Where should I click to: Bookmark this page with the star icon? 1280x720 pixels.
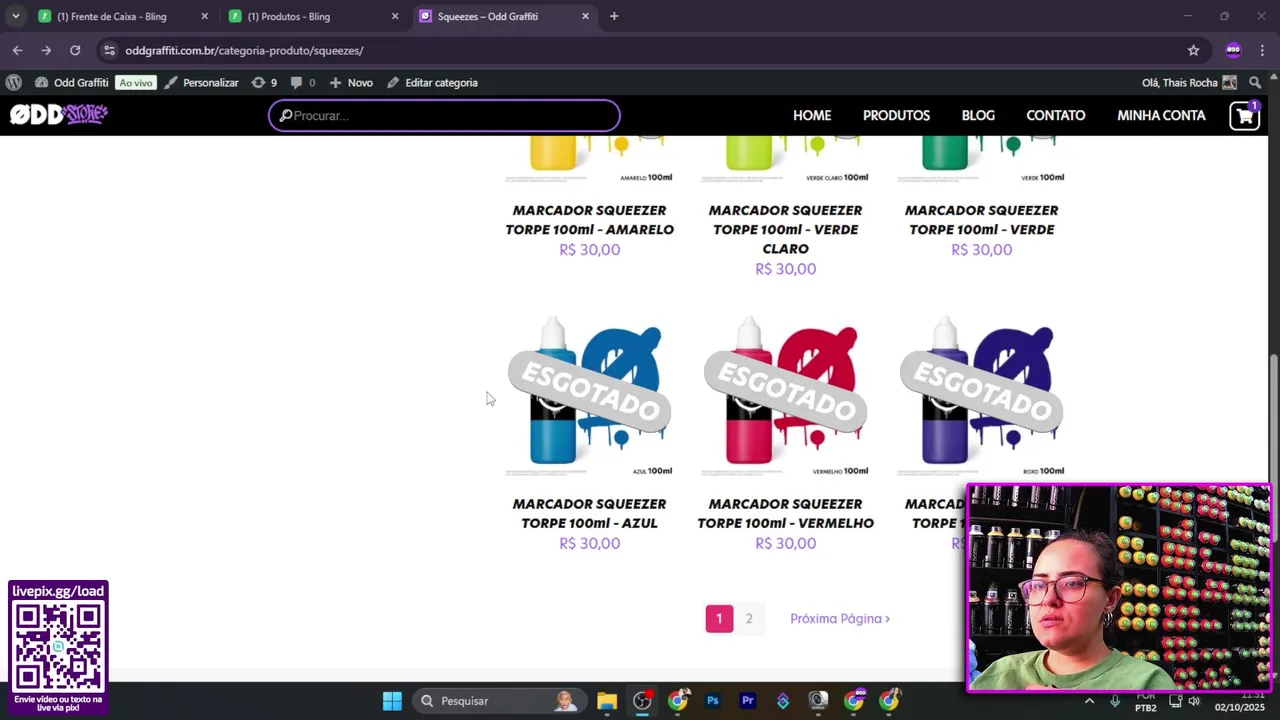point(1193,50)
